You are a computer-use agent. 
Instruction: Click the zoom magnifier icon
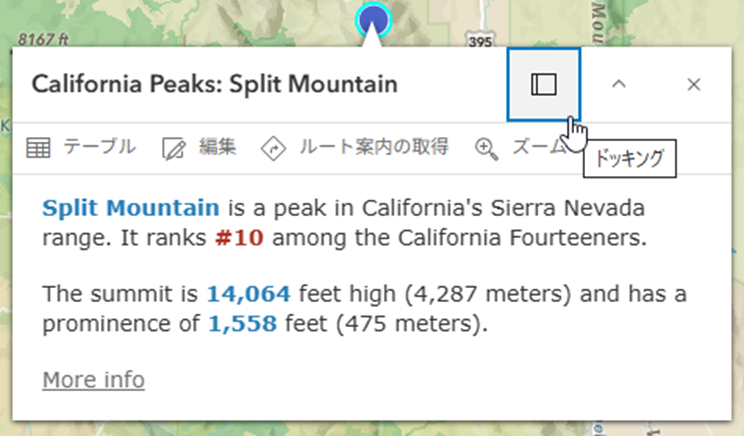tap(487, 148)
